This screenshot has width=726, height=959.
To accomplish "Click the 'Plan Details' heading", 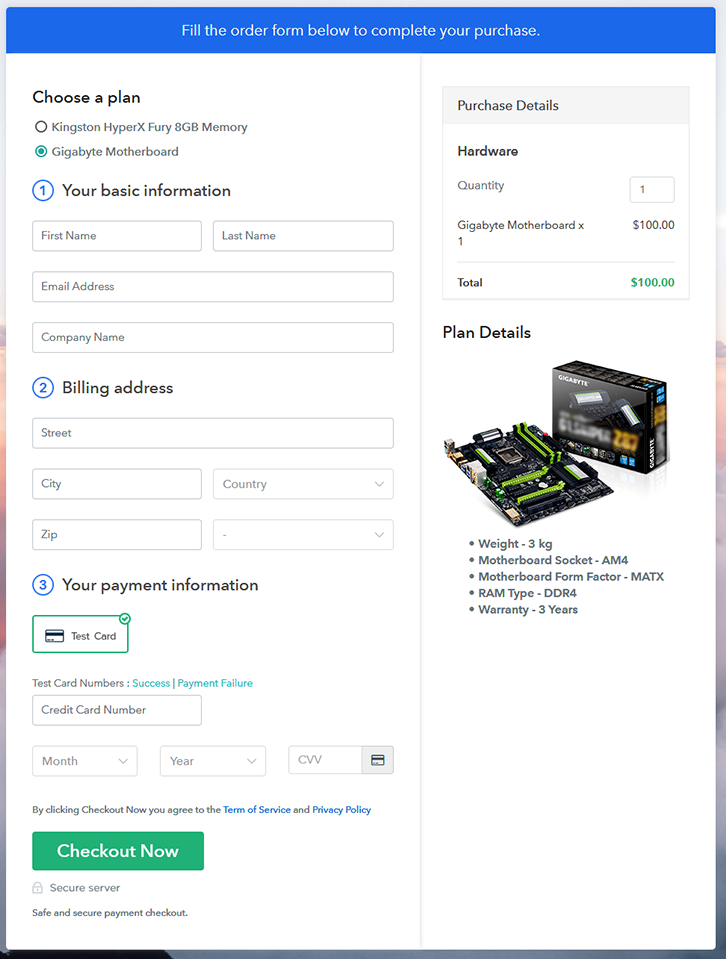I will (x=486, y=333).
